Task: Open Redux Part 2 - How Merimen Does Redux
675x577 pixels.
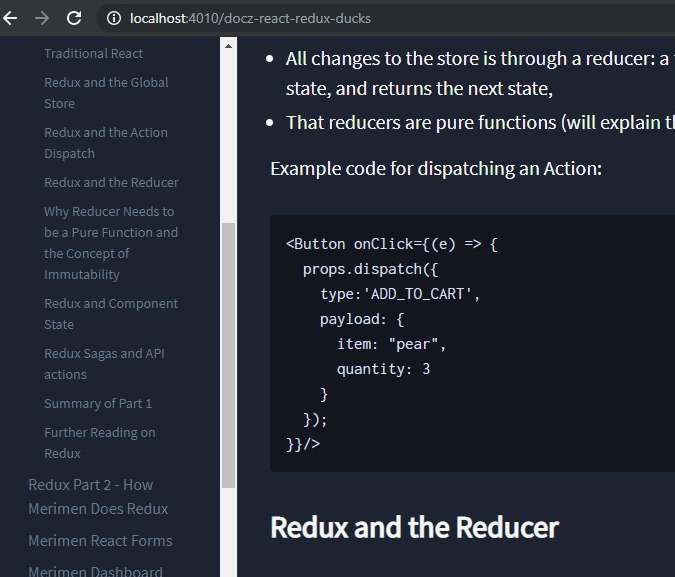Action: 98,497
